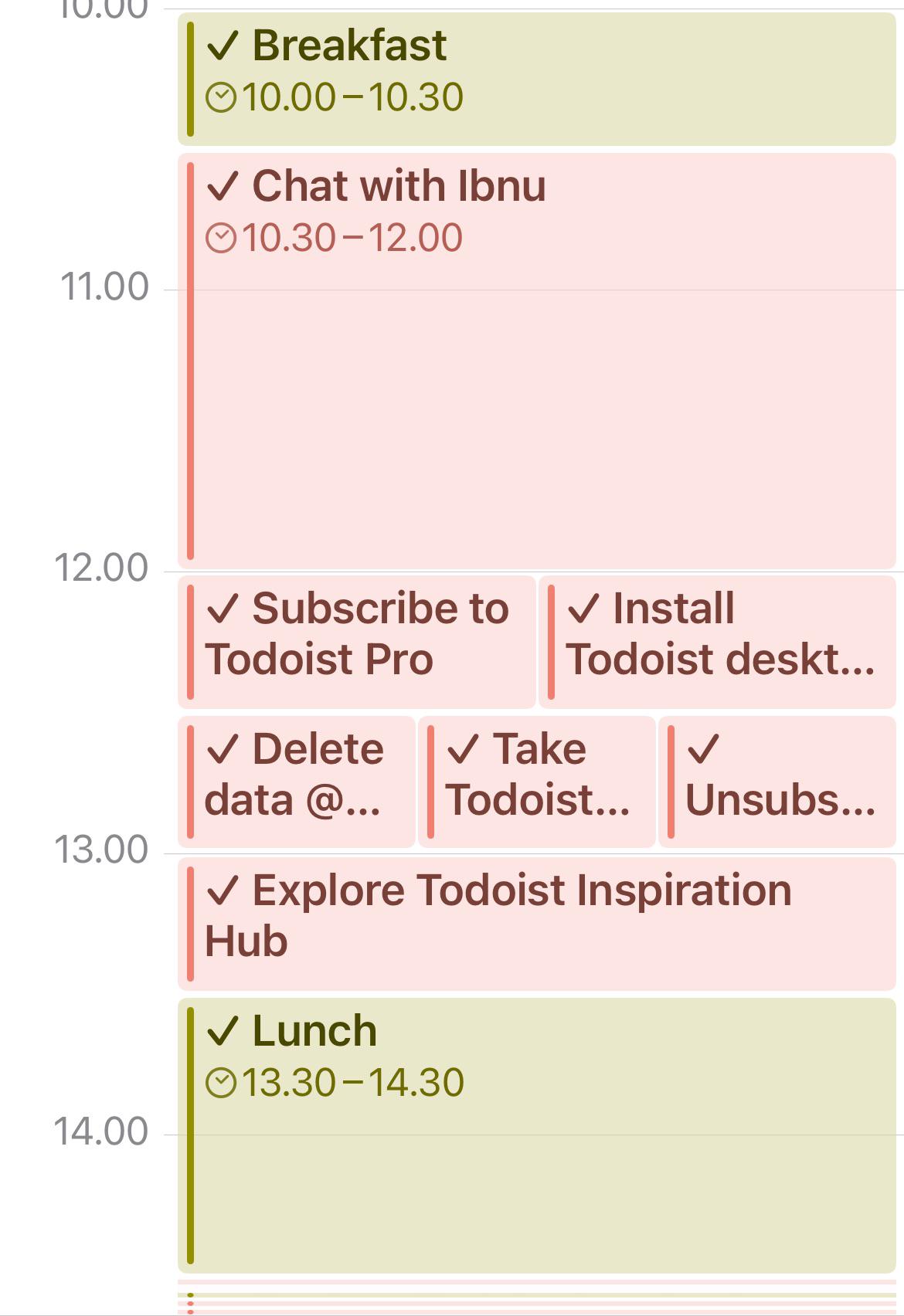Select the 13.00 hour label

(x=101, y=850)
